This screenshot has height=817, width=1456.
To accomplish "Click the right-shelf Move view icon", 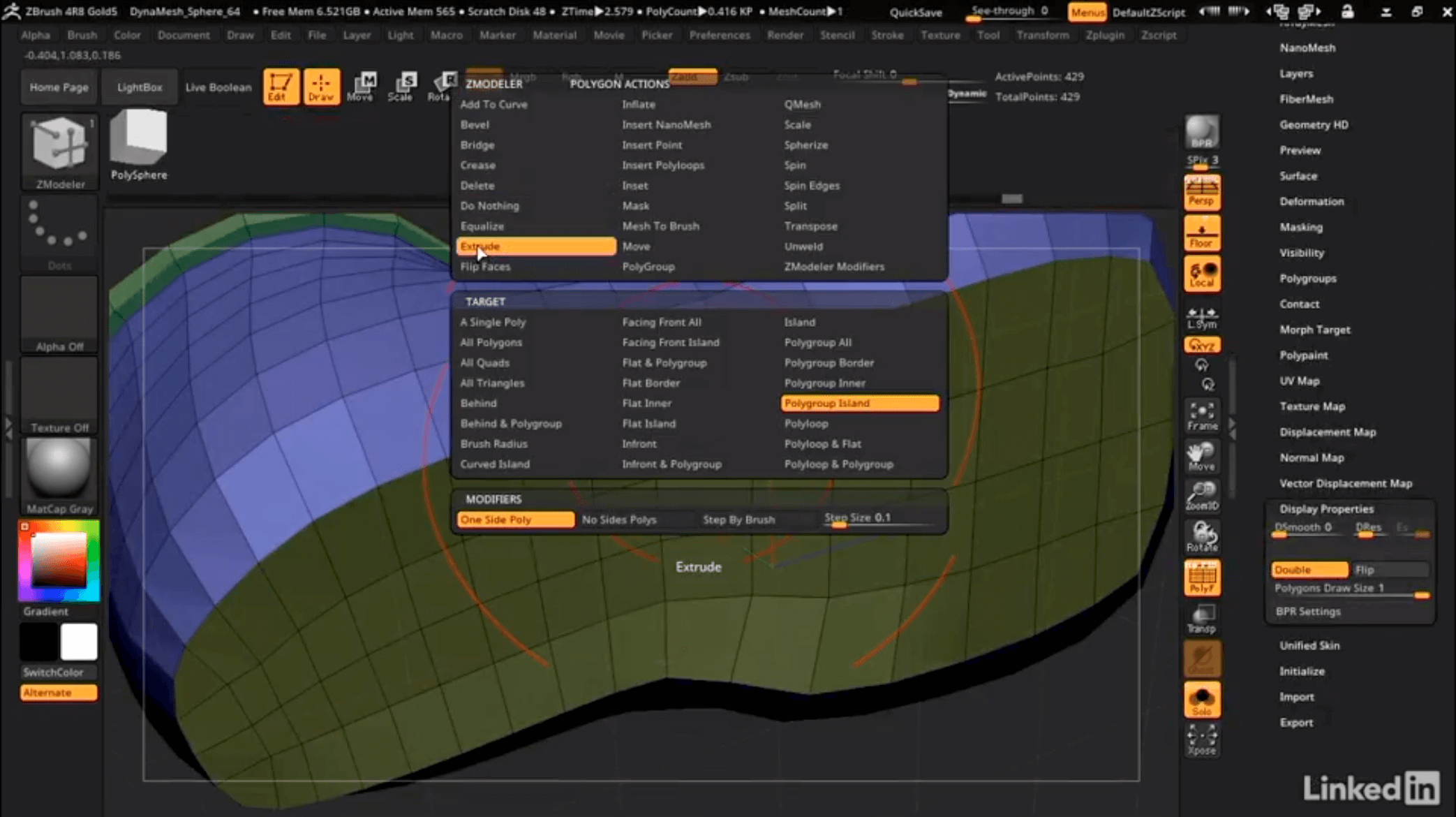I will (1202, 456).
